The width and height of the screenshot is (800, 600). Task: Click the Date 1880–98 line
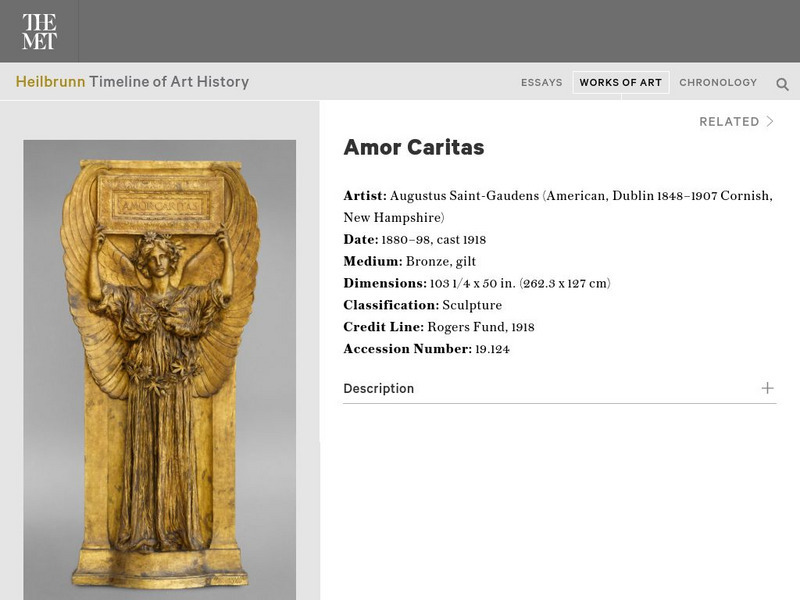pos(415,240)
